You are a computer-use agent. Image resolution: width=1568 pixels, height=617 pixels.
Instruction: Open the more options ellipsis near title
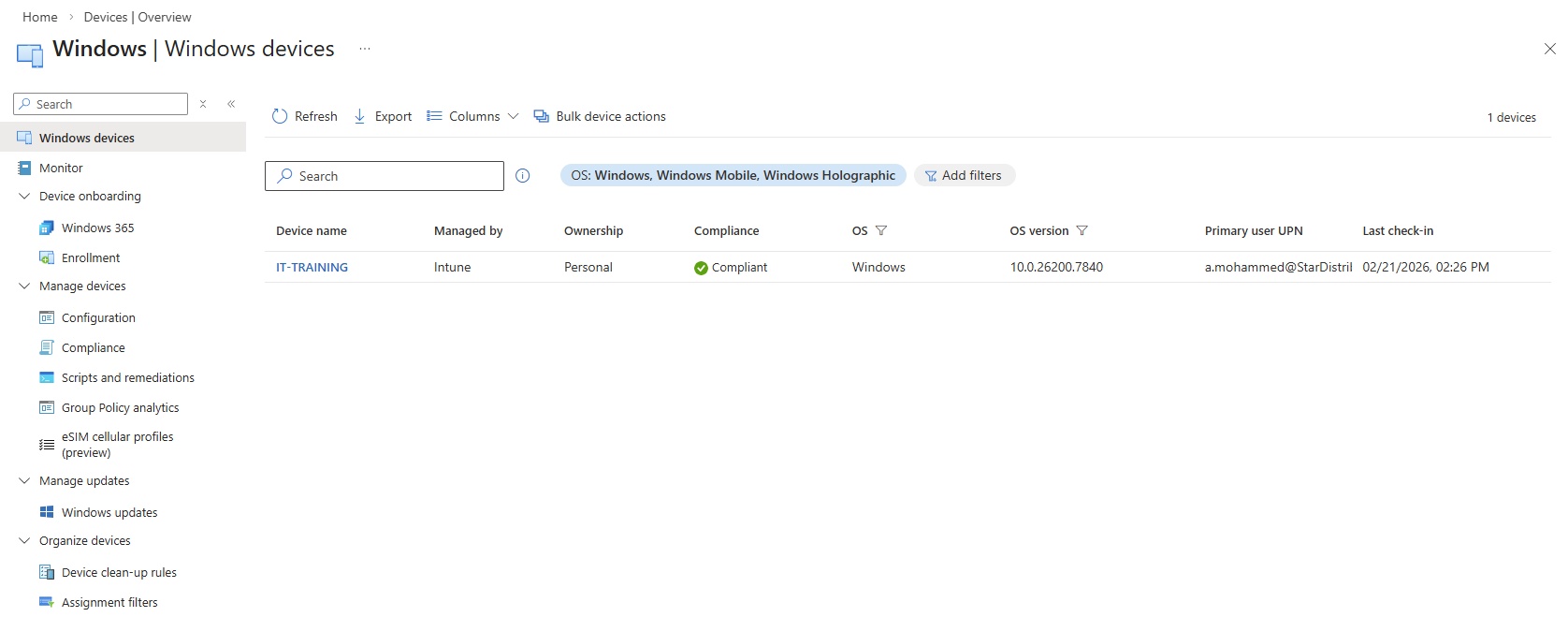click(365, 49)
